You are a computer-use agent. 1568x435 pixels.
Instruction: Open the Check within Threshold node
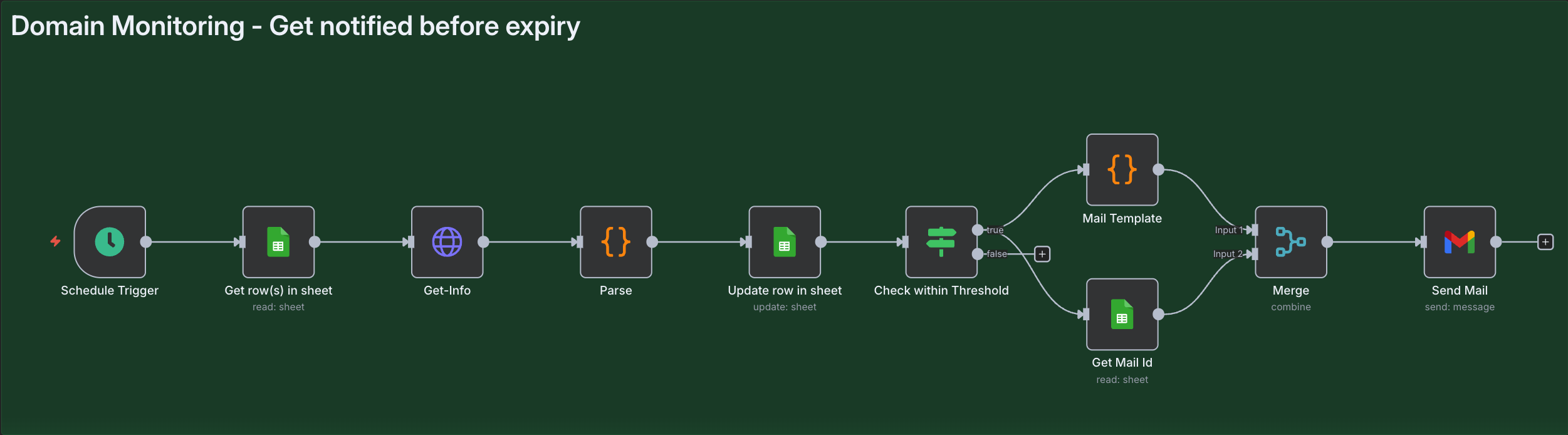(x=941, y=242)
